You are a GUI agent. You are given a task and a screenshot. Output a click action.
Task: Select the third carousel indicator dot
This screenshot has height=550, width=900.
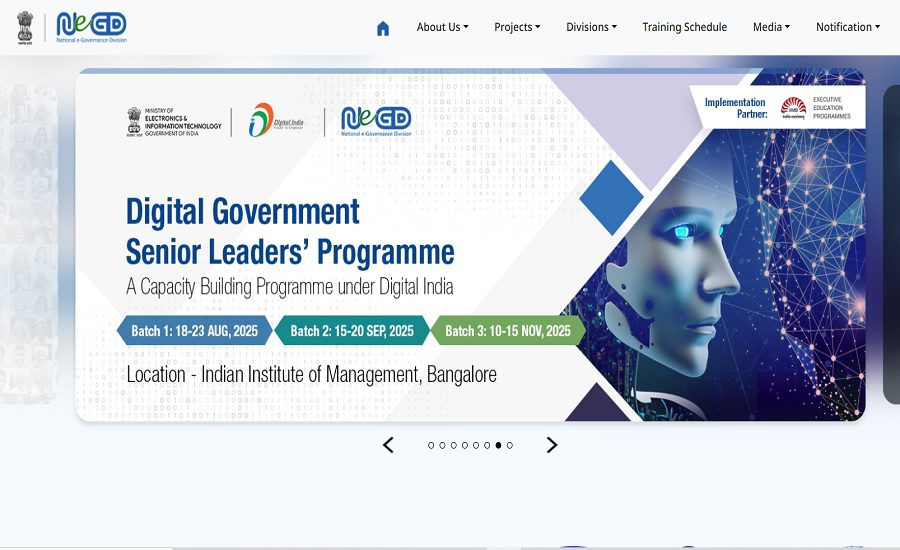[453, 446]
